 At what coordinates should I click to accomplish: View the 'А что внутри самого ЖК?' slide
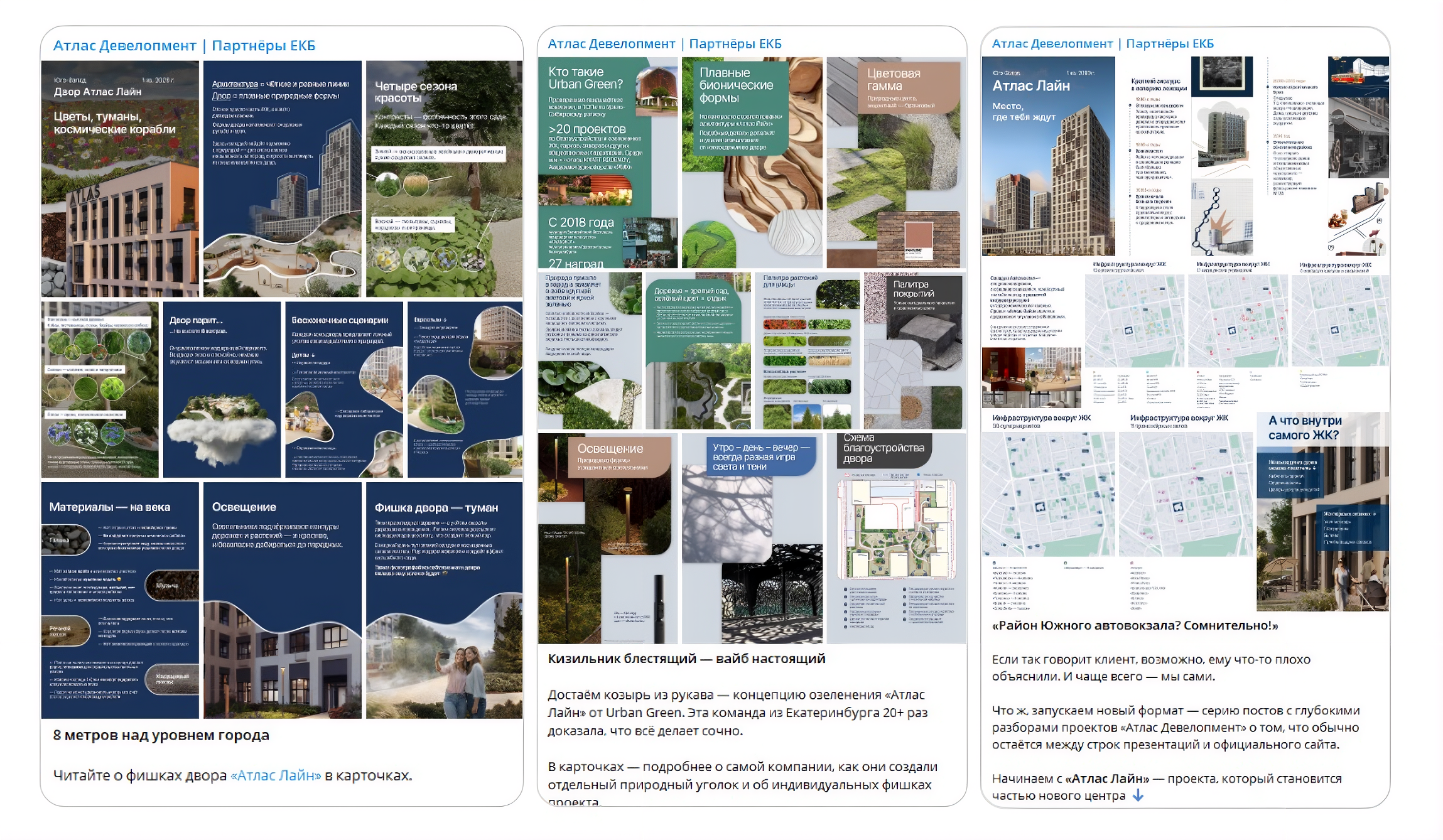[x=1322, y=512]
